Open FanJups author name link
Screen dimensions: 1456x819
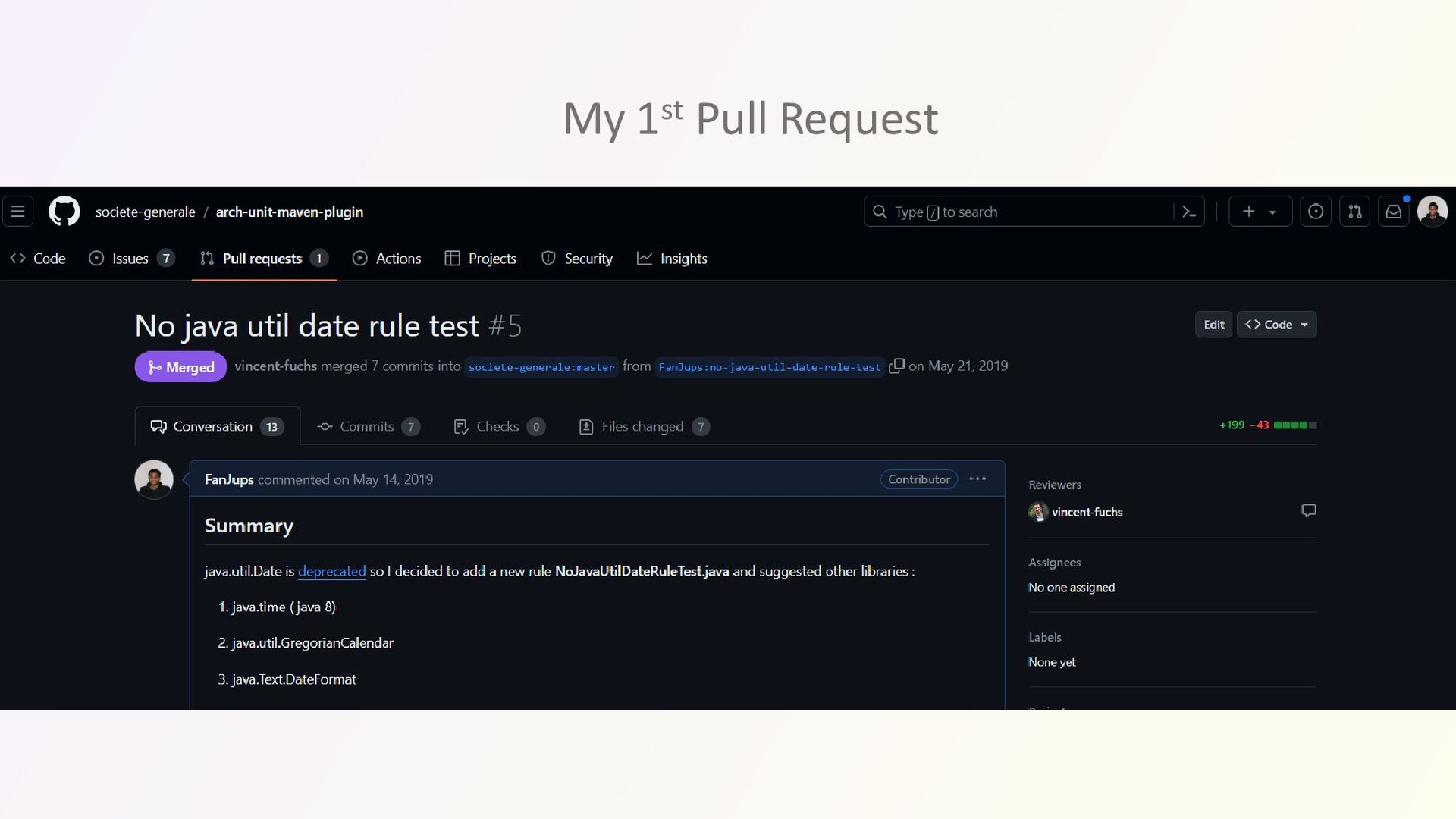click(x=229, y=479)
